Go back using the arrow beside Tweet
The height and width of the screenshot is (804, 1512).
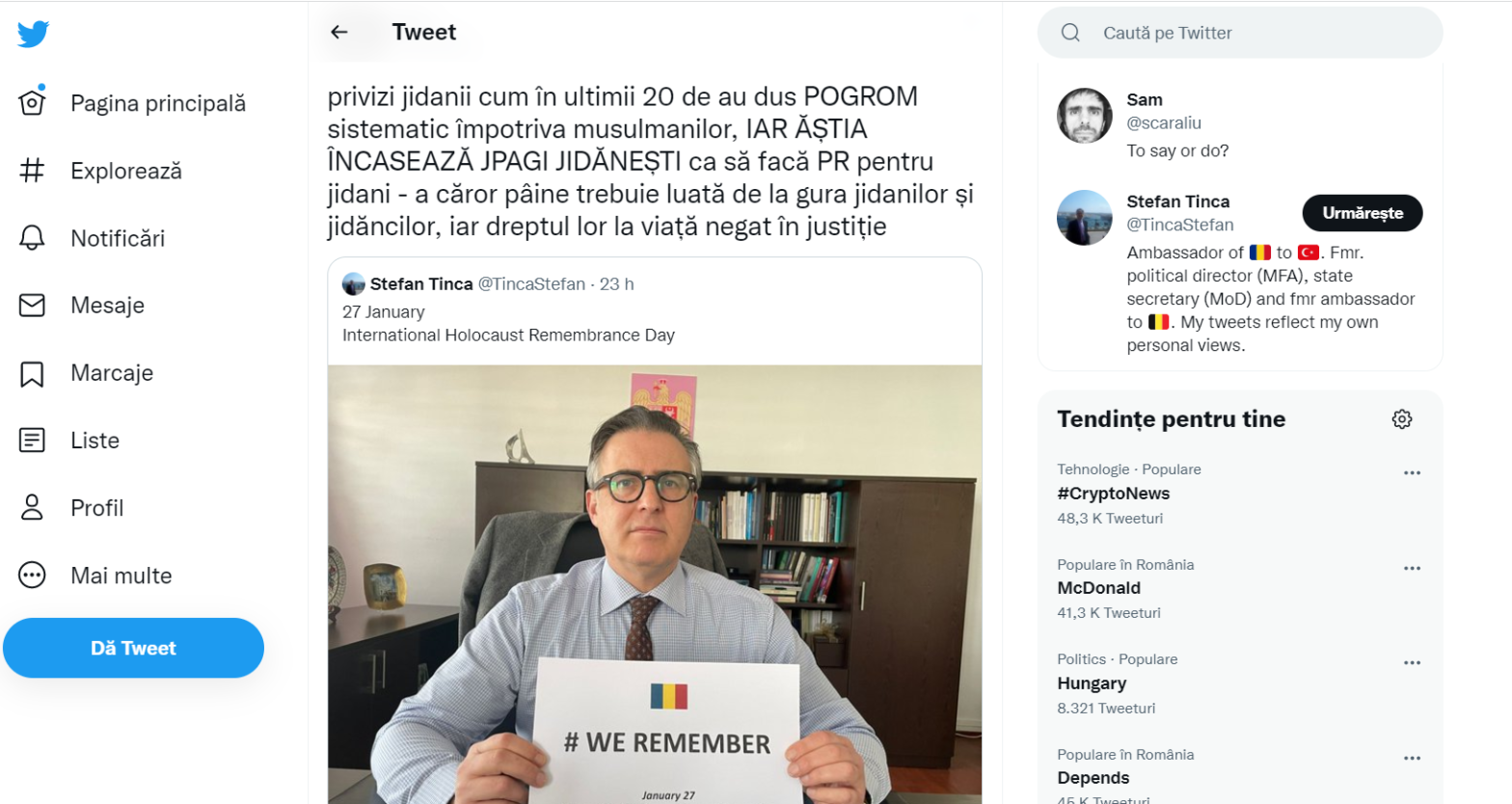(x=338, y=32)
